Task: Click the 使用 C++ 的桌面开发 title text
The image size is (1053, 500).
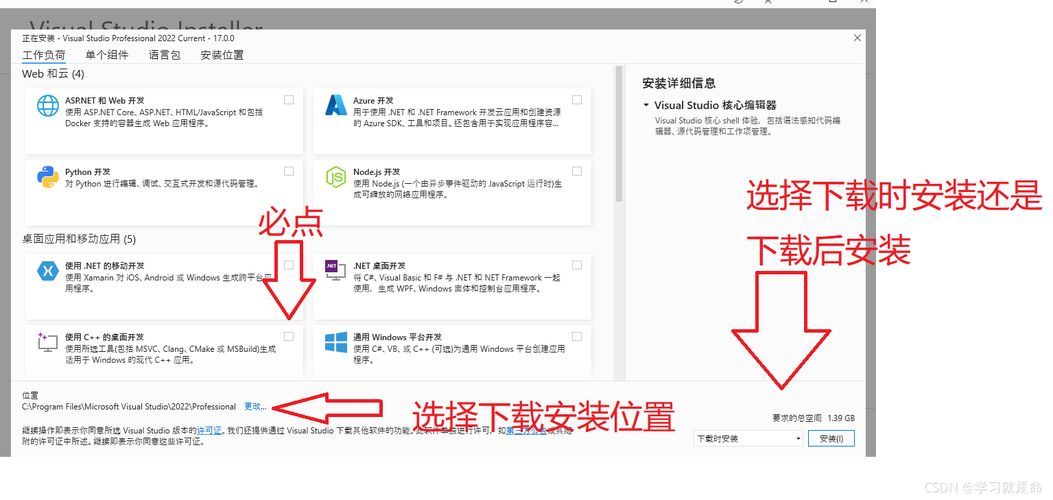Action: tap(104, 337)
